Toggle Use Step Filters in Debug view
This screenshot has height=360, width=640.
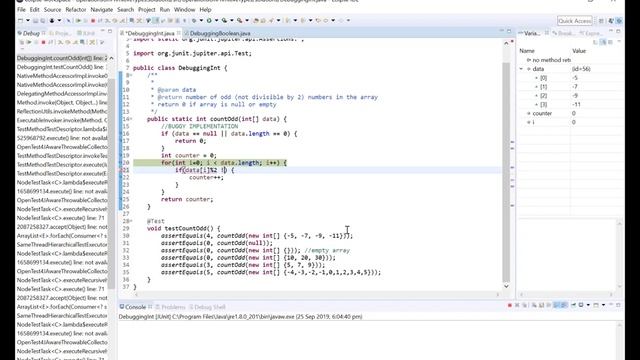point(91,42)
